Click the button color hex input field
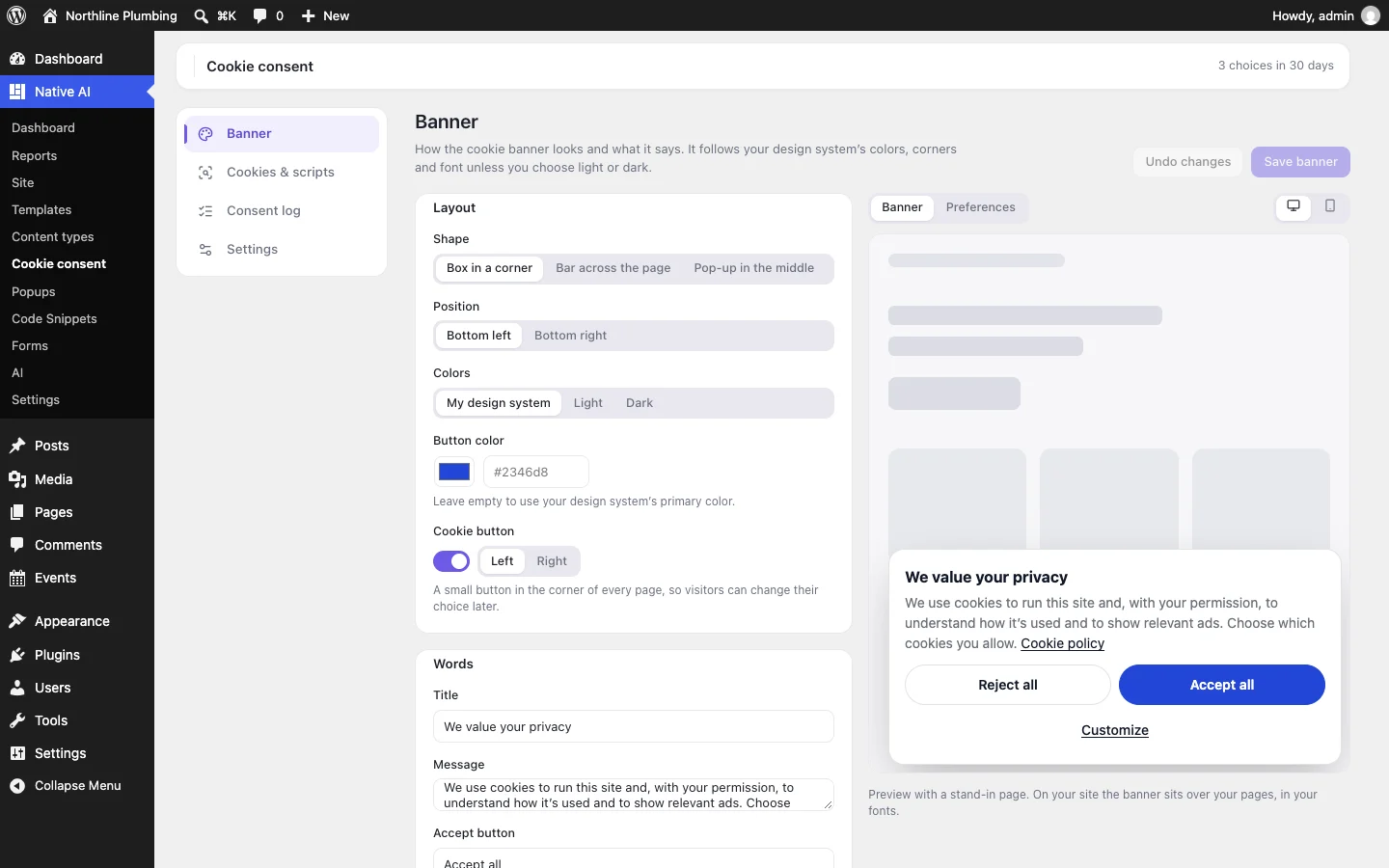The image size is (1389, 868). click(536, 472)
